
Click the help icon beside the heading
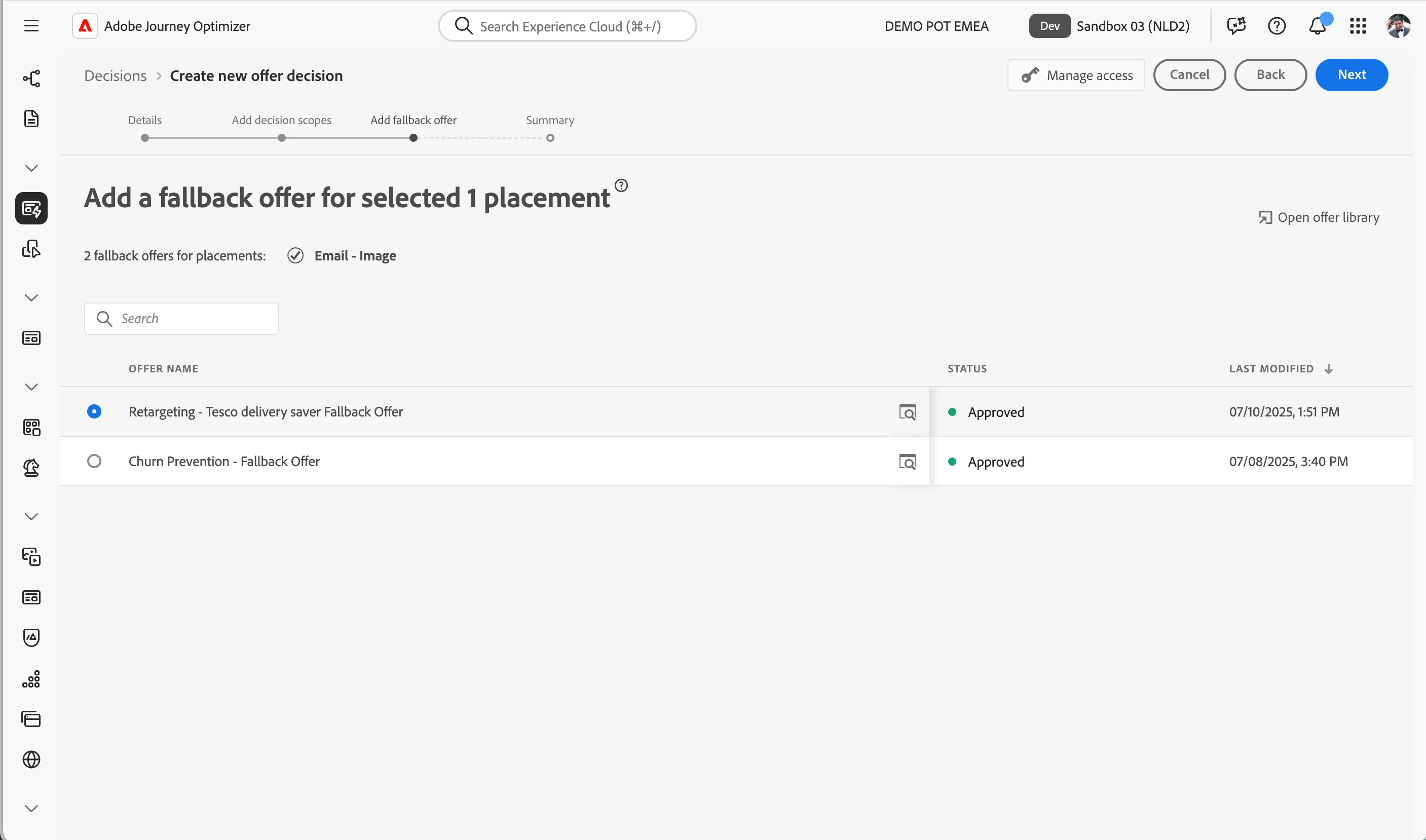tap(621, 185)
